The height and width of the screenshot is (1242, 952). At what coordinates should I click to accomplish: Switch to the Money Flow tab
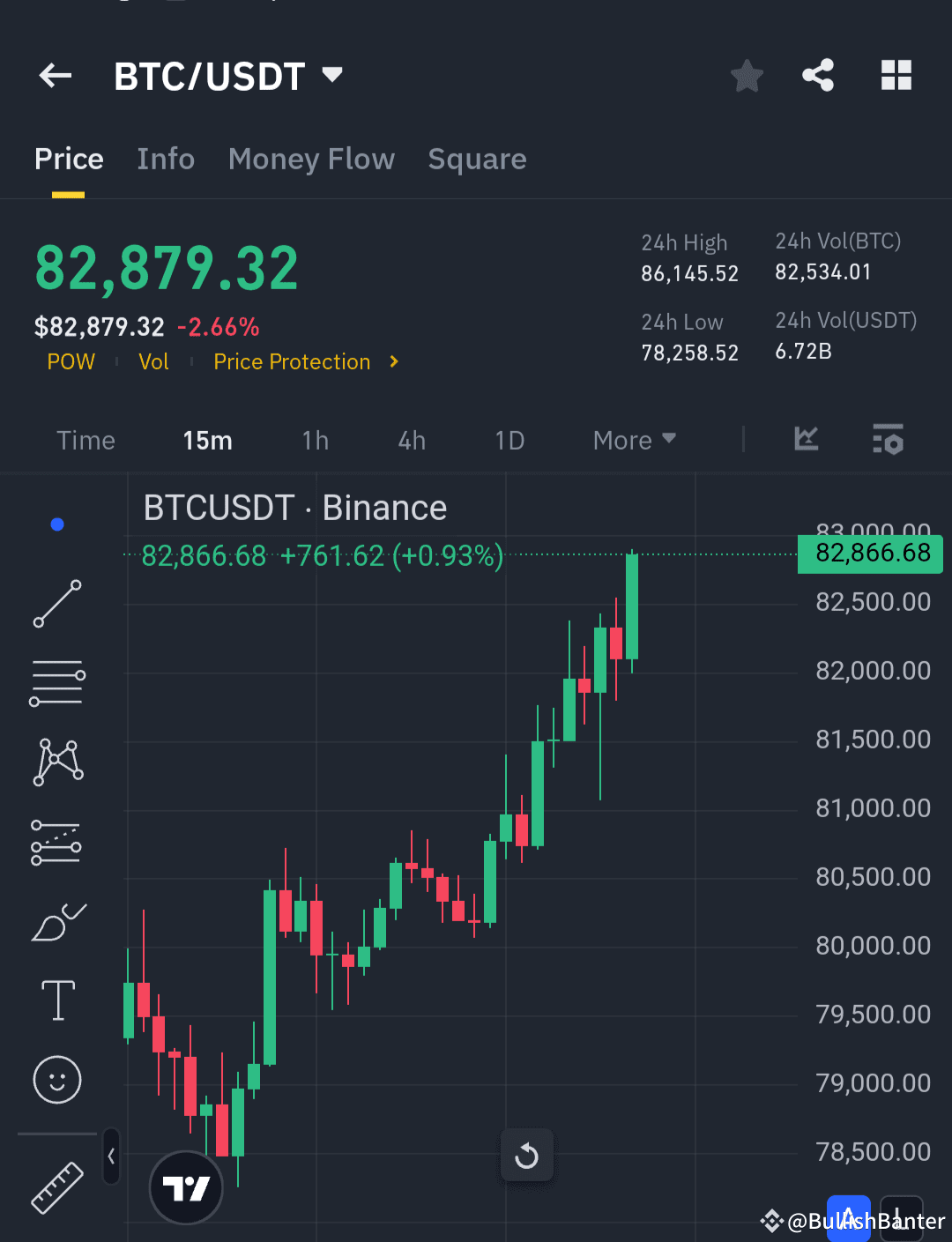(x=311, y=160)
